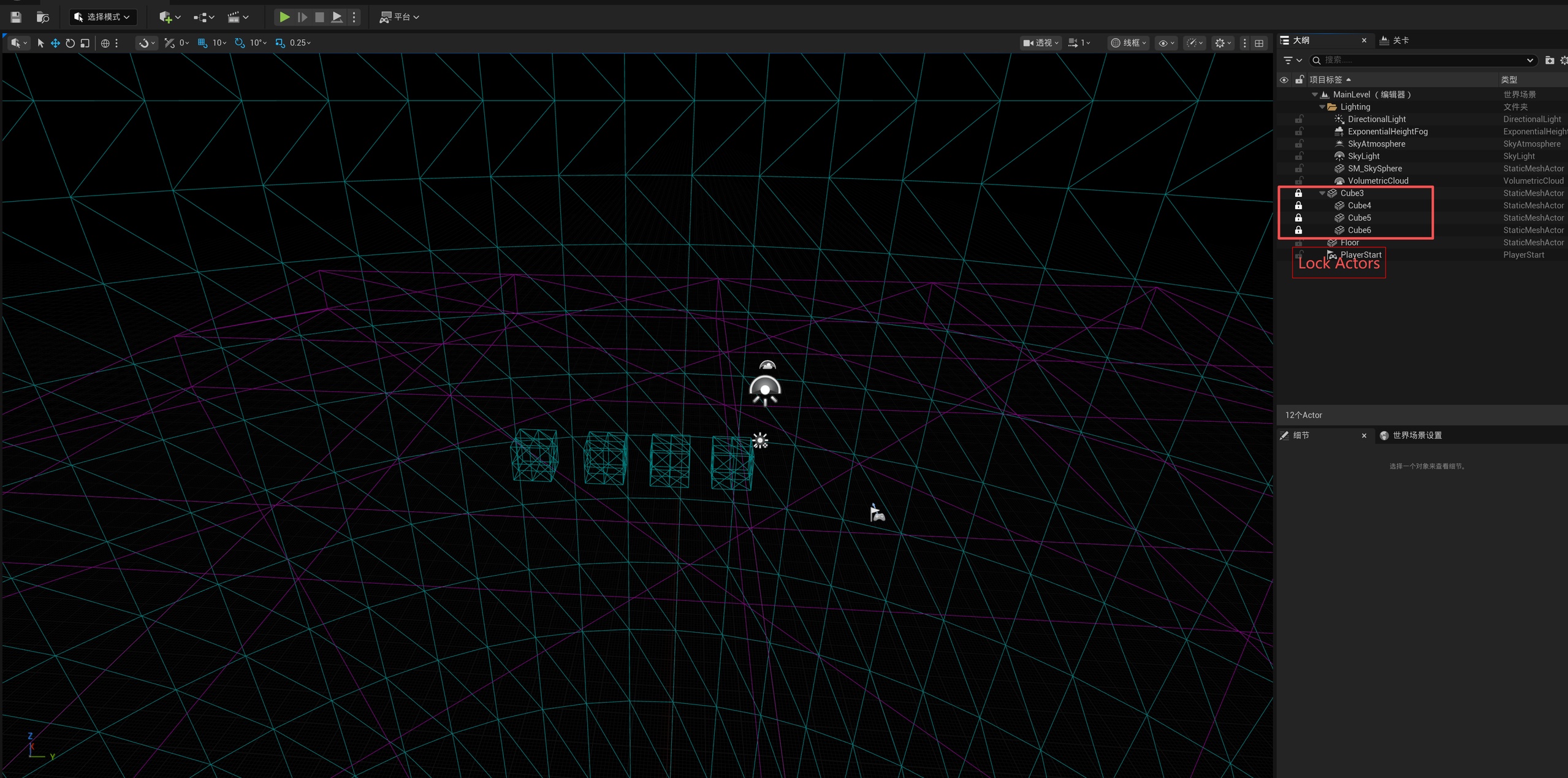Open the content browse icon next to save
Viewport: 1568px width, 778px height.
coord(43,17)
